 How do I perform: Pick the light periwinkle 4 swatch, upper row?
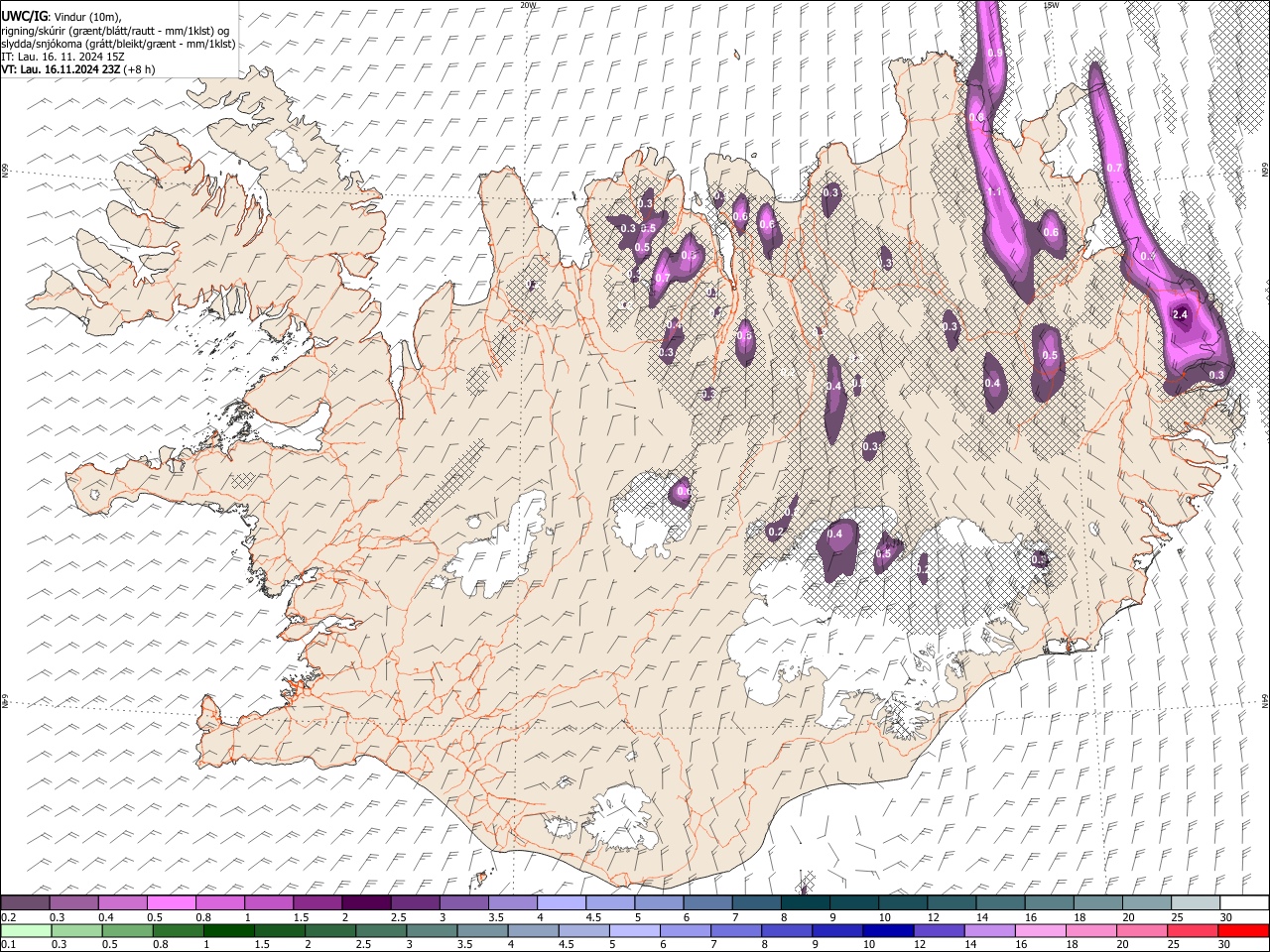(x=562, y=902)
